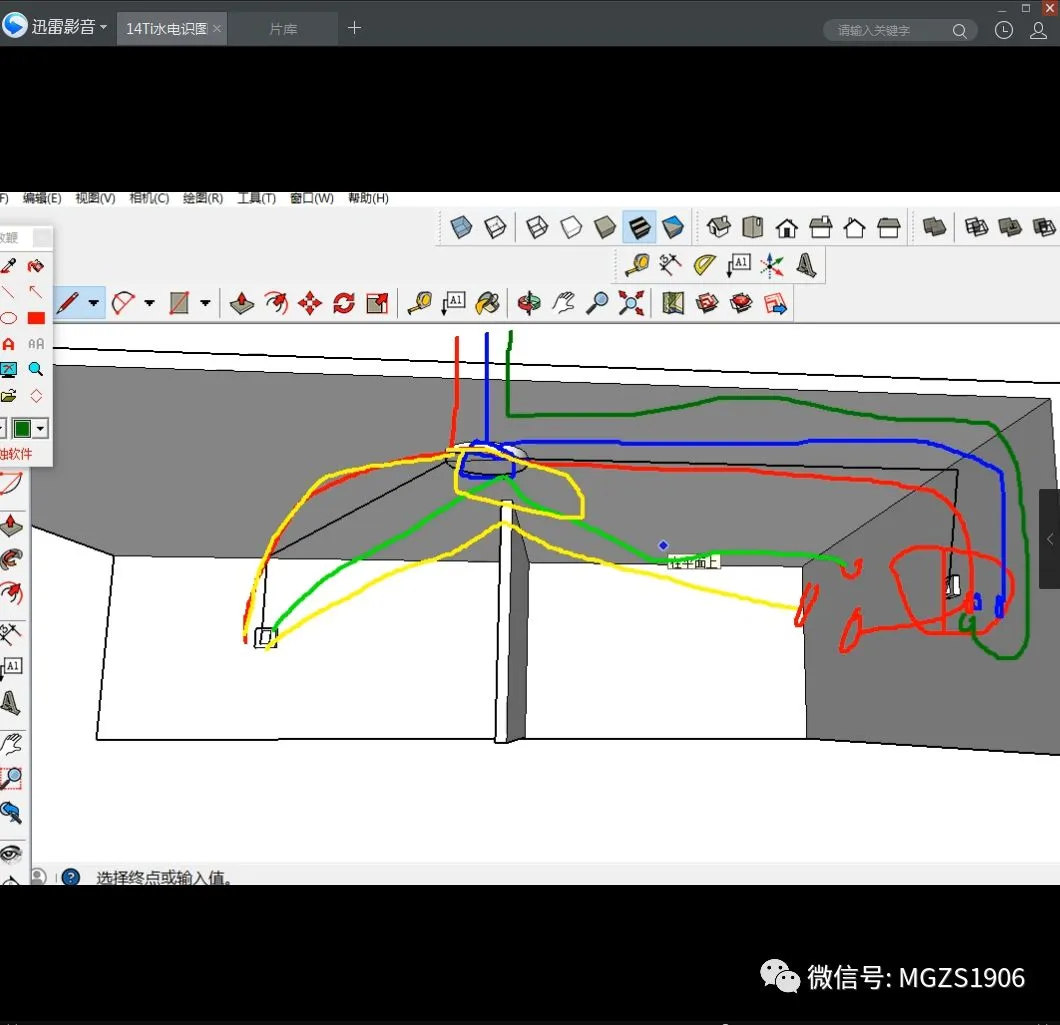
Task: Open 3D Warehouse
Action: (x=706, y=303)
